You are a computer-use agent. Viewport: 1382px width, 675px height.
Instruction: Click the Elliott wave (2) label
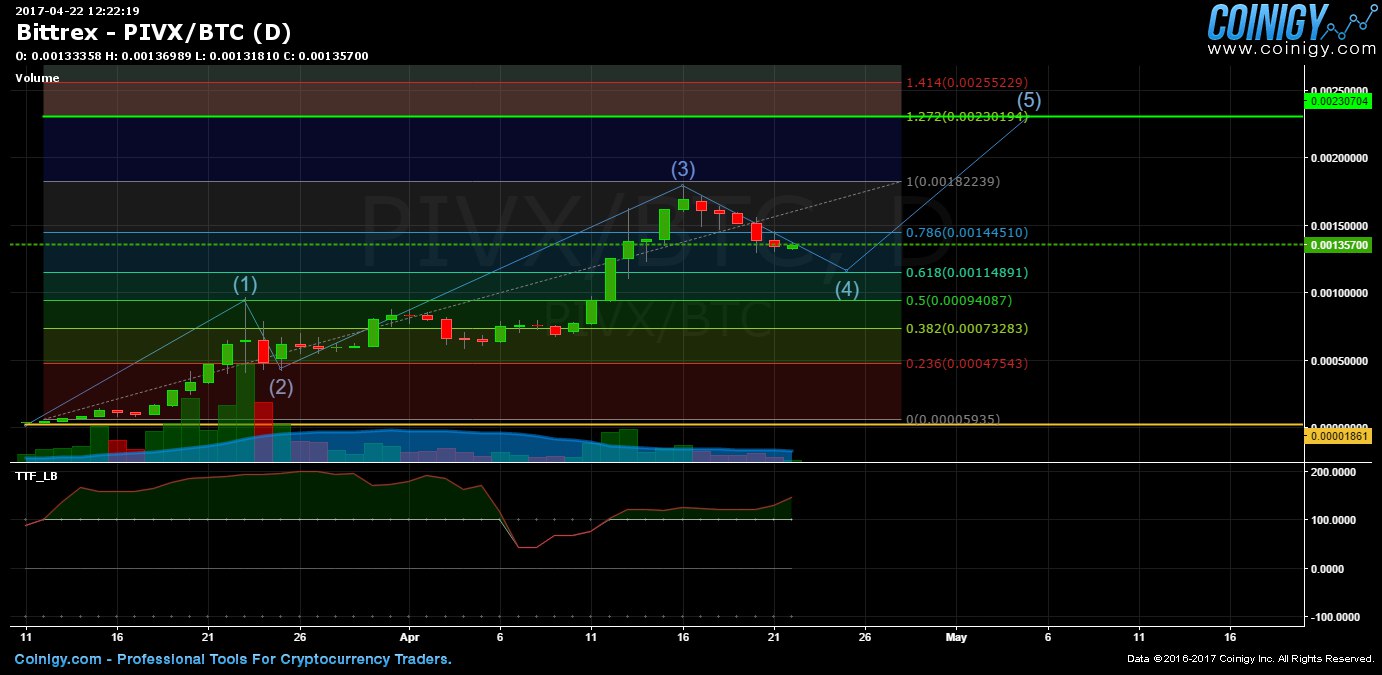(x=281, y=387)
